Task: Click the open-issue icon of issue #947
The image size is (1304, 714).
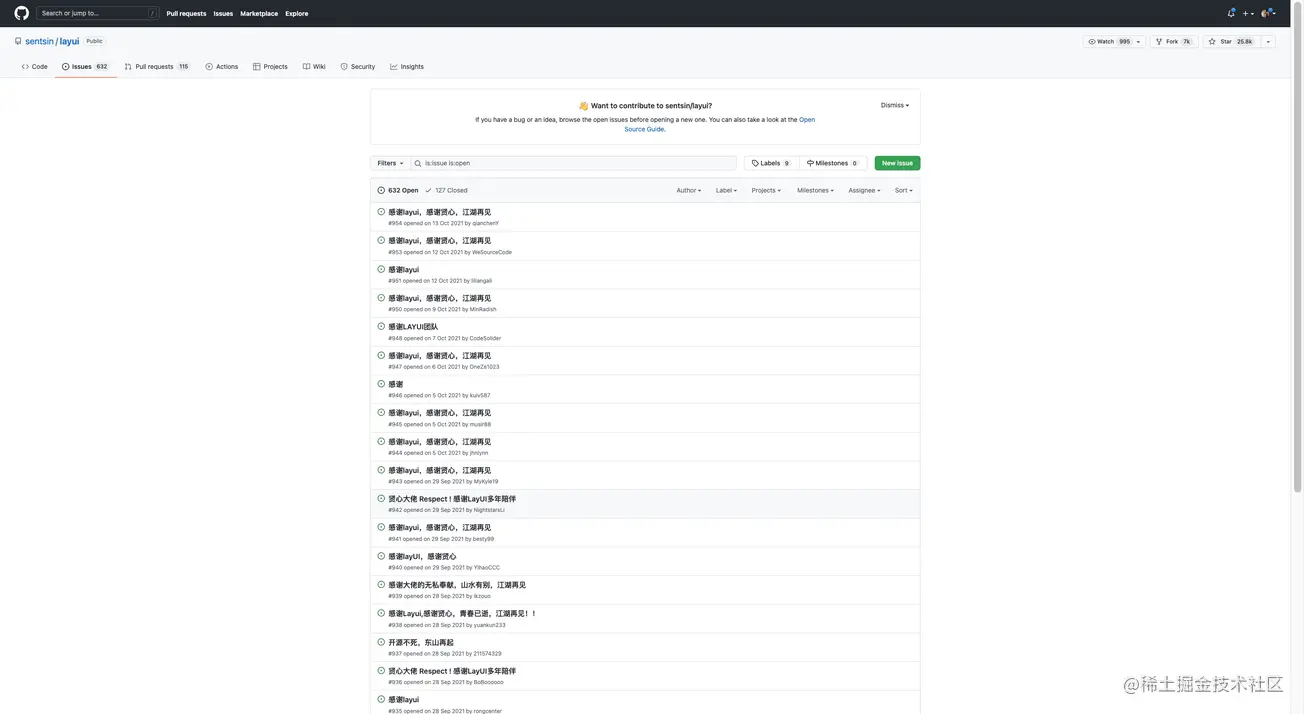Action: (381, 355)
